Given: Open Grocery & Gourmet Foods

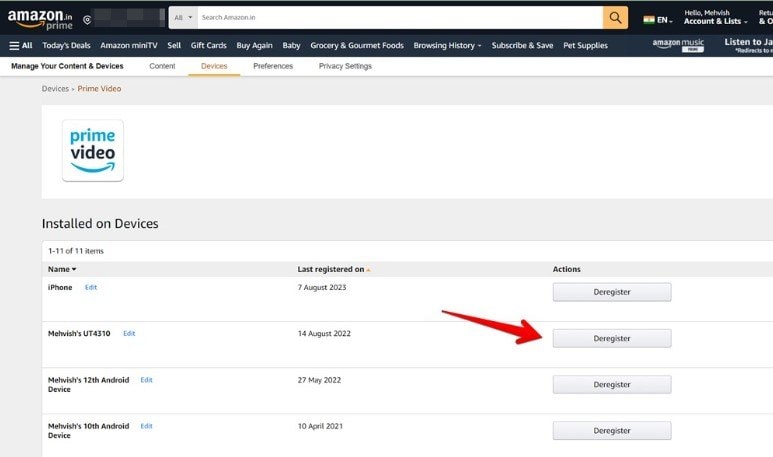Looking at the screenshot, I should (x=357, y=45).
